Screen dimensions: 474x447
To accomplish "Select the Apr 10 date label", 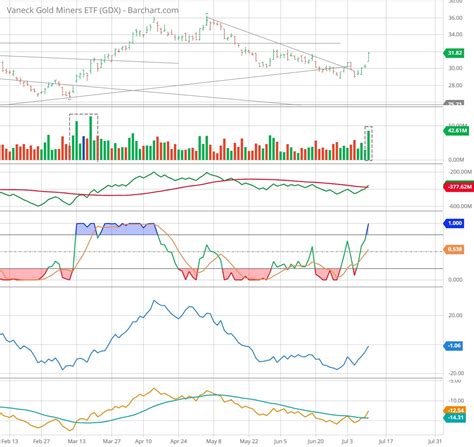I will click(143, 441).
